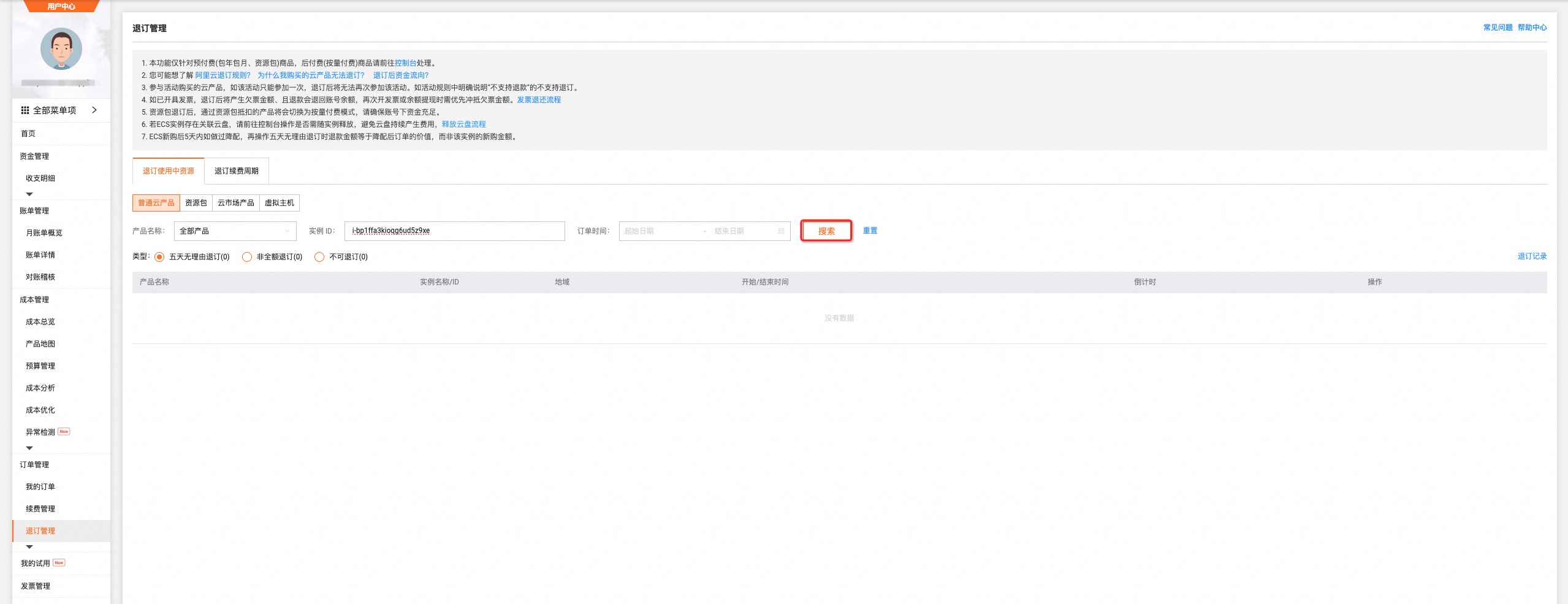Viewport: 1568px width, 604px height.
Task: Open 产品地图 sidebar item
Action: 40,344
